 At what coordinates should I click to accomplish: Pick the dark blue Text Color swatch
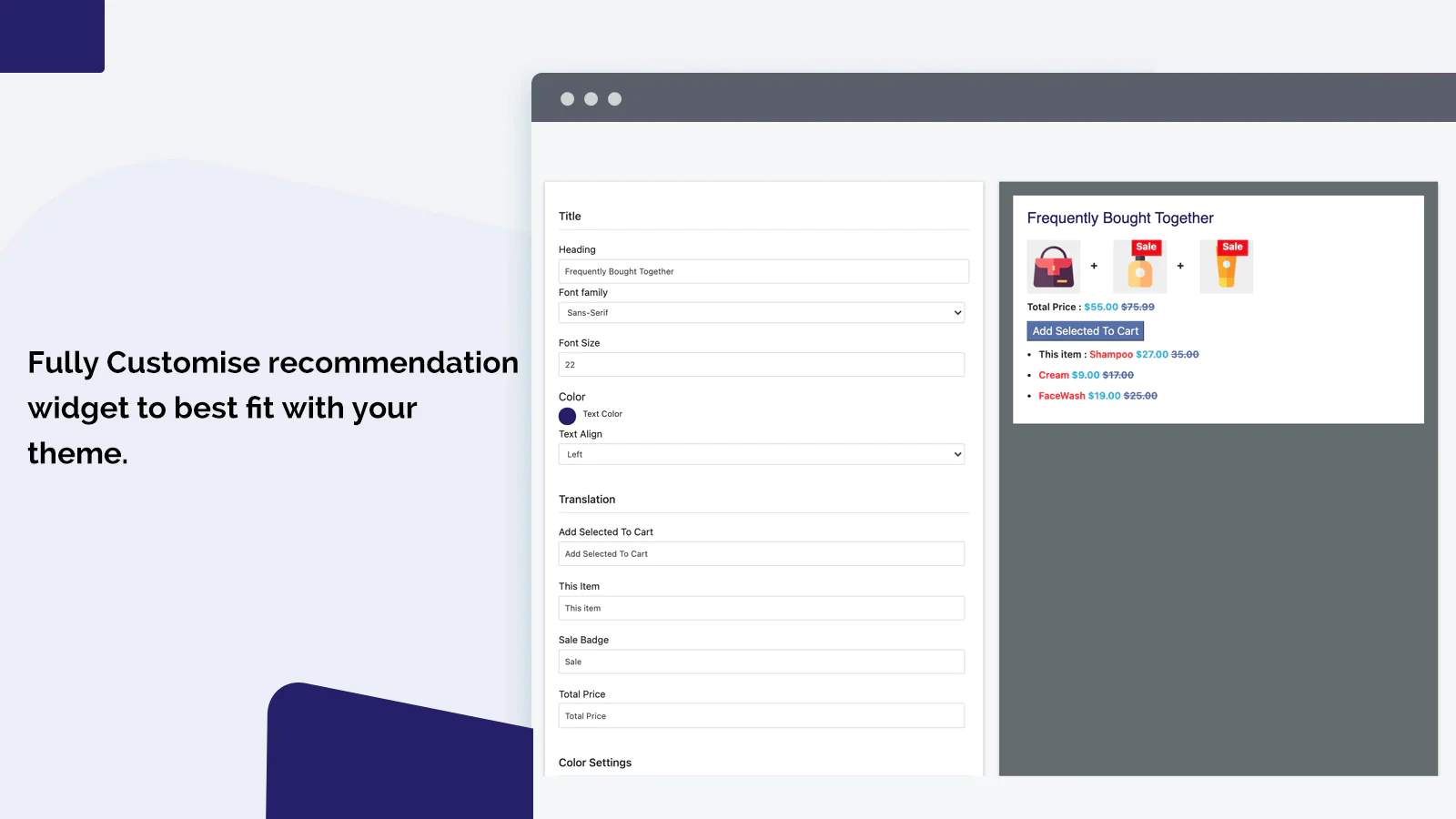pyautogui.click(x=567, y=416)
